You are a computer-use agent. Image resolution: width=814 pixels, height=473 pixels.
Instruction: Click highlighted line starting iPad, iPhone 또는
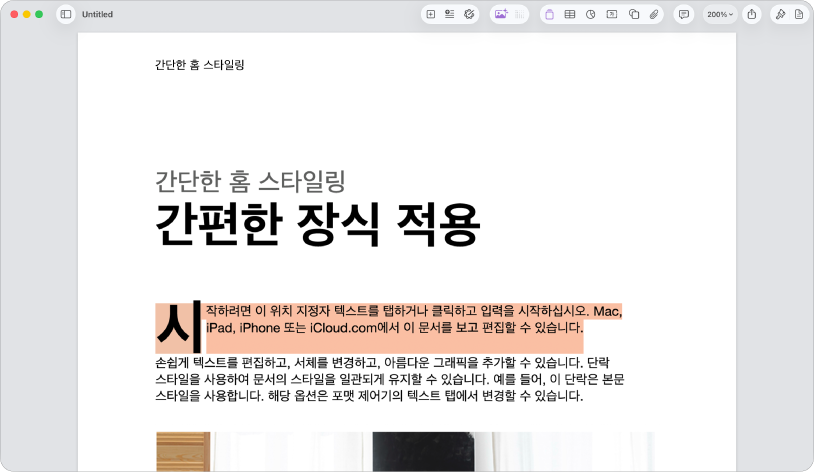coord(395,328)
